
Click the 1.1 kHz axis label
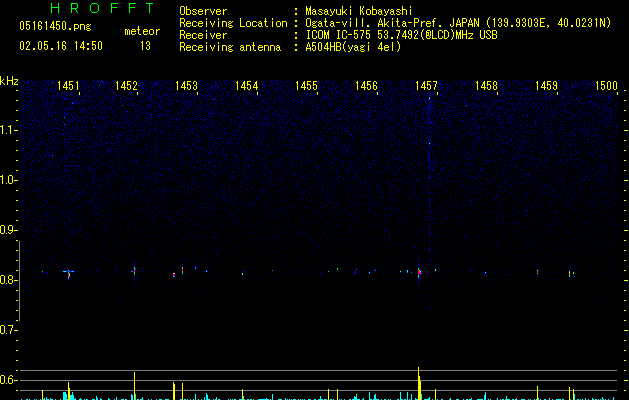(8, 130)
